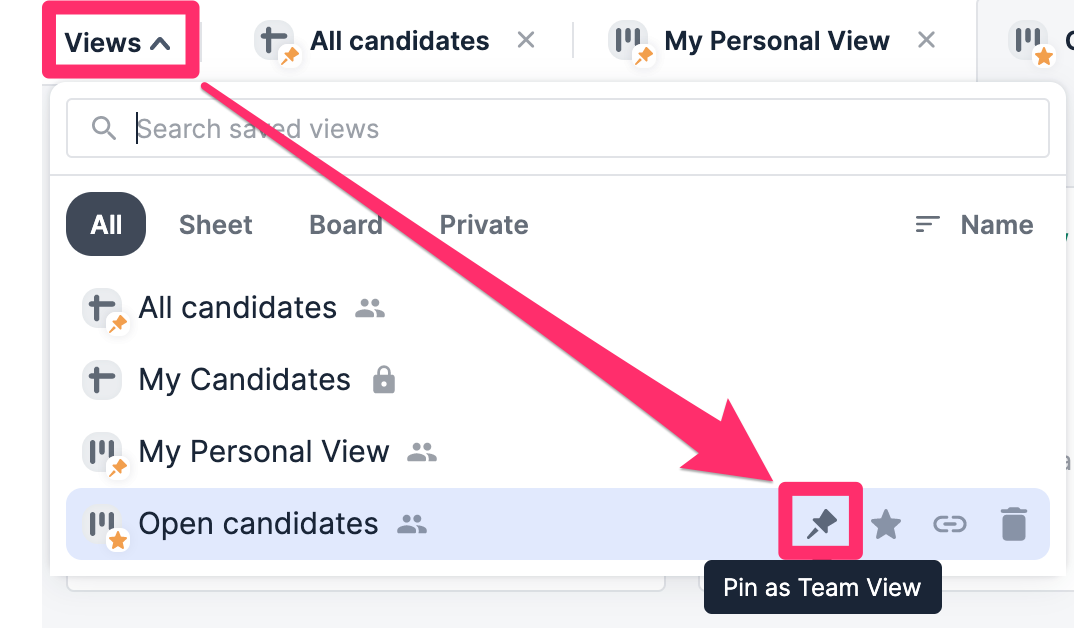Image resolution: width=1074 pixels, height=628 pixels.
Task: Collapse the Views dropdown
Action: (x=120, y=41)
